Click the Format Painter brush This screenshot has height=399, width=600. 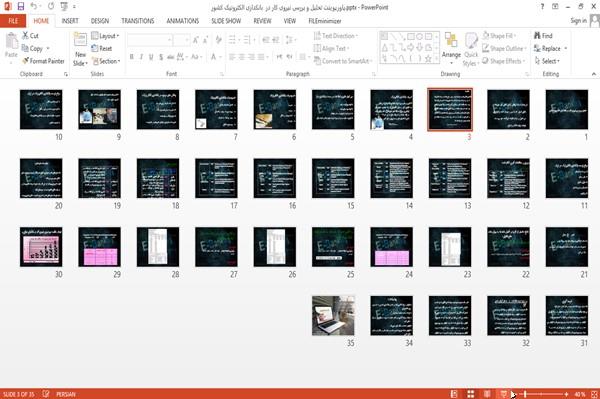tap(43, 61)
